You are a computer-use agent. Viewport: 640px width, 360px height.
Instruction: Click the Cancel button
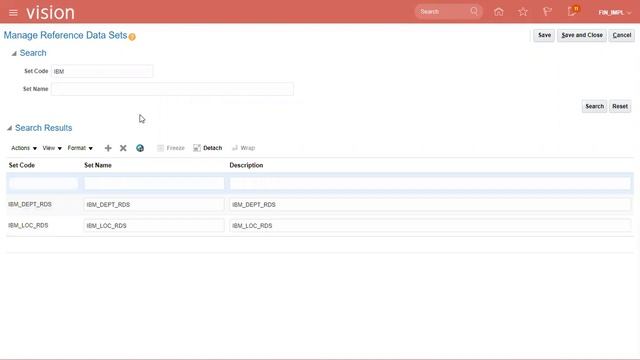622,36
